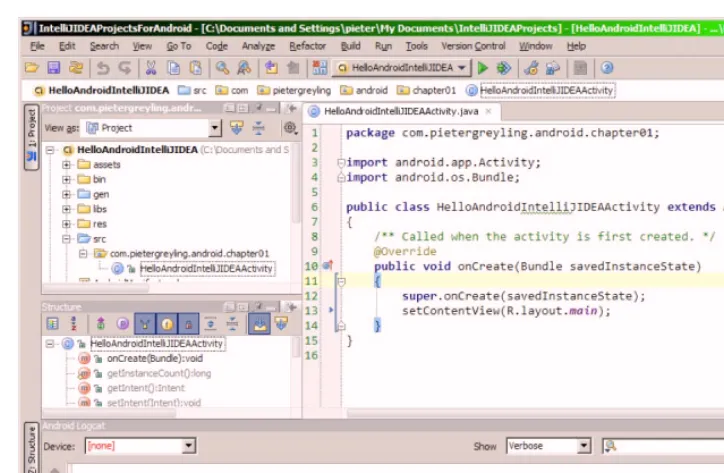724x473 pixels.
Task: Open the Show Verbose log level dropdown
Action: click(x=549, y=446)
